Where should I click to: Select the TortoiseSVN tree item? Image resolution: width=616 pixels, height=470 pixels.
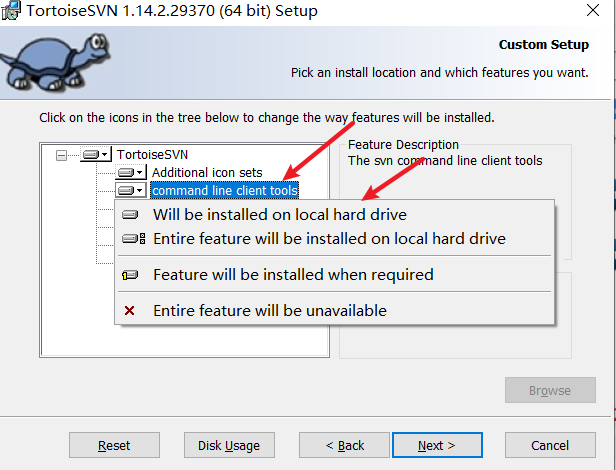[x=152, y=154]
